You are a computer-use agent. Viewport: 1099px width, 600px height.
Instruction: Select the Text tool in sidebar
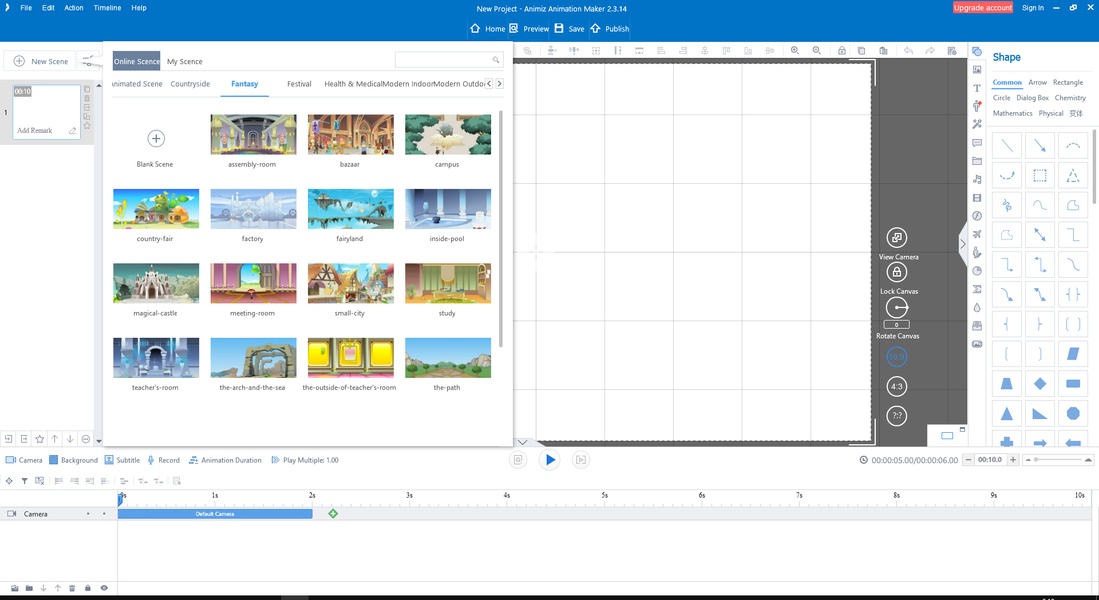(x=977, y=88)
